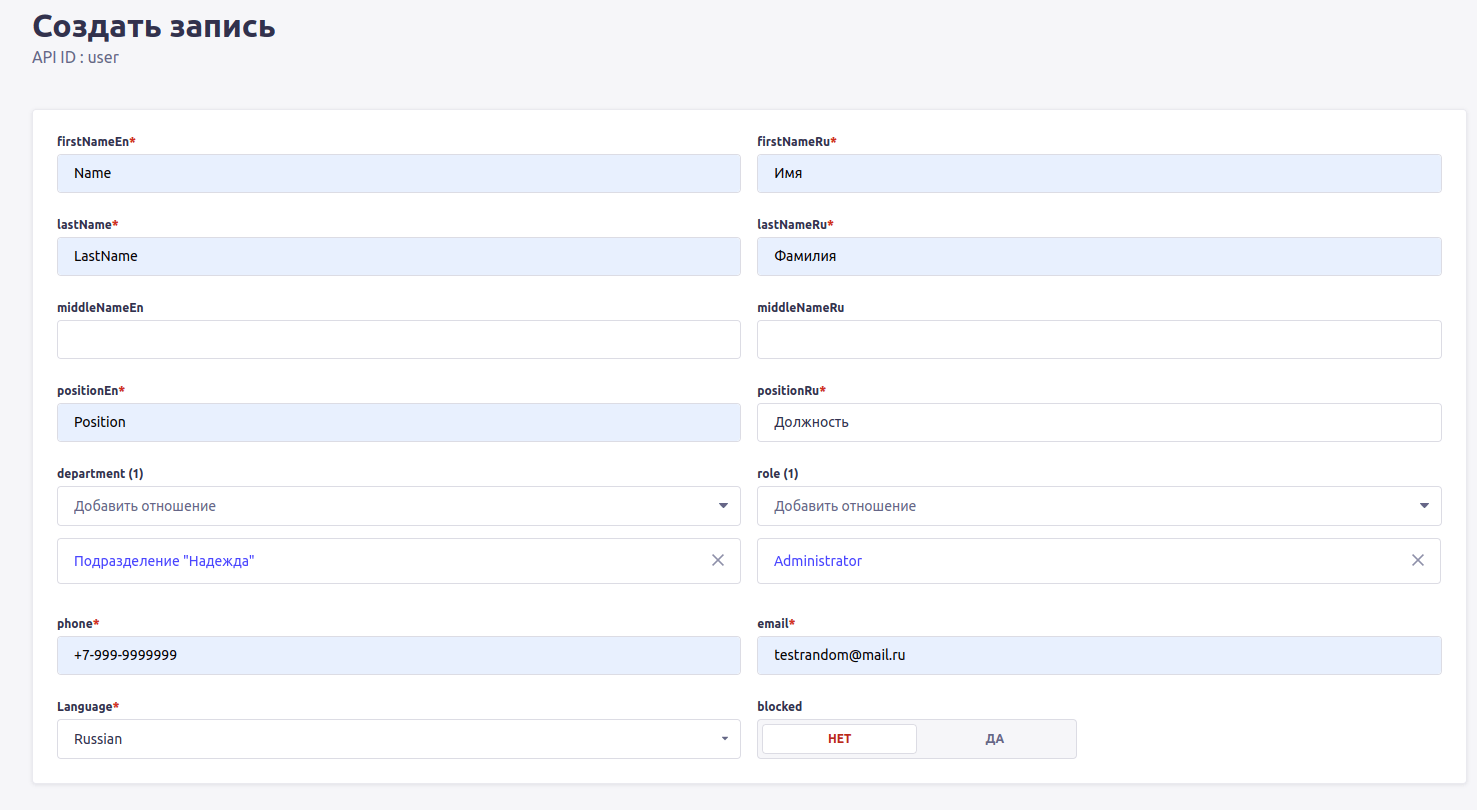
Task: Set blocked toggle to ДА
Action: pyautogui.click(x=994, y=739)
